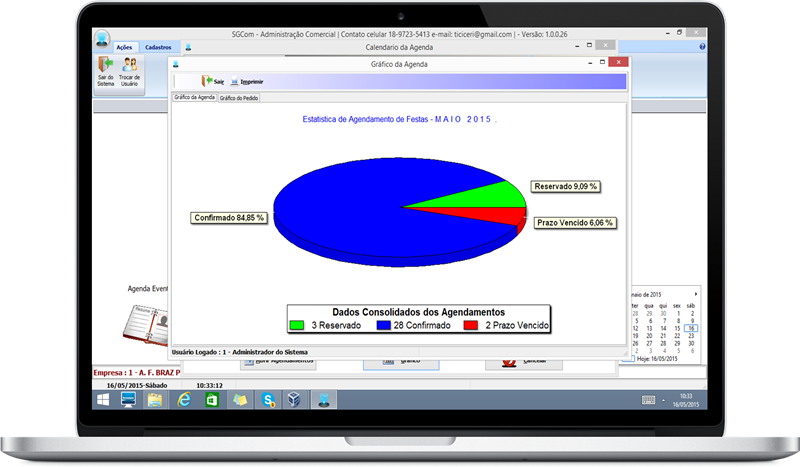Open File Explorer from the taskbar

[x=155, y=400]
